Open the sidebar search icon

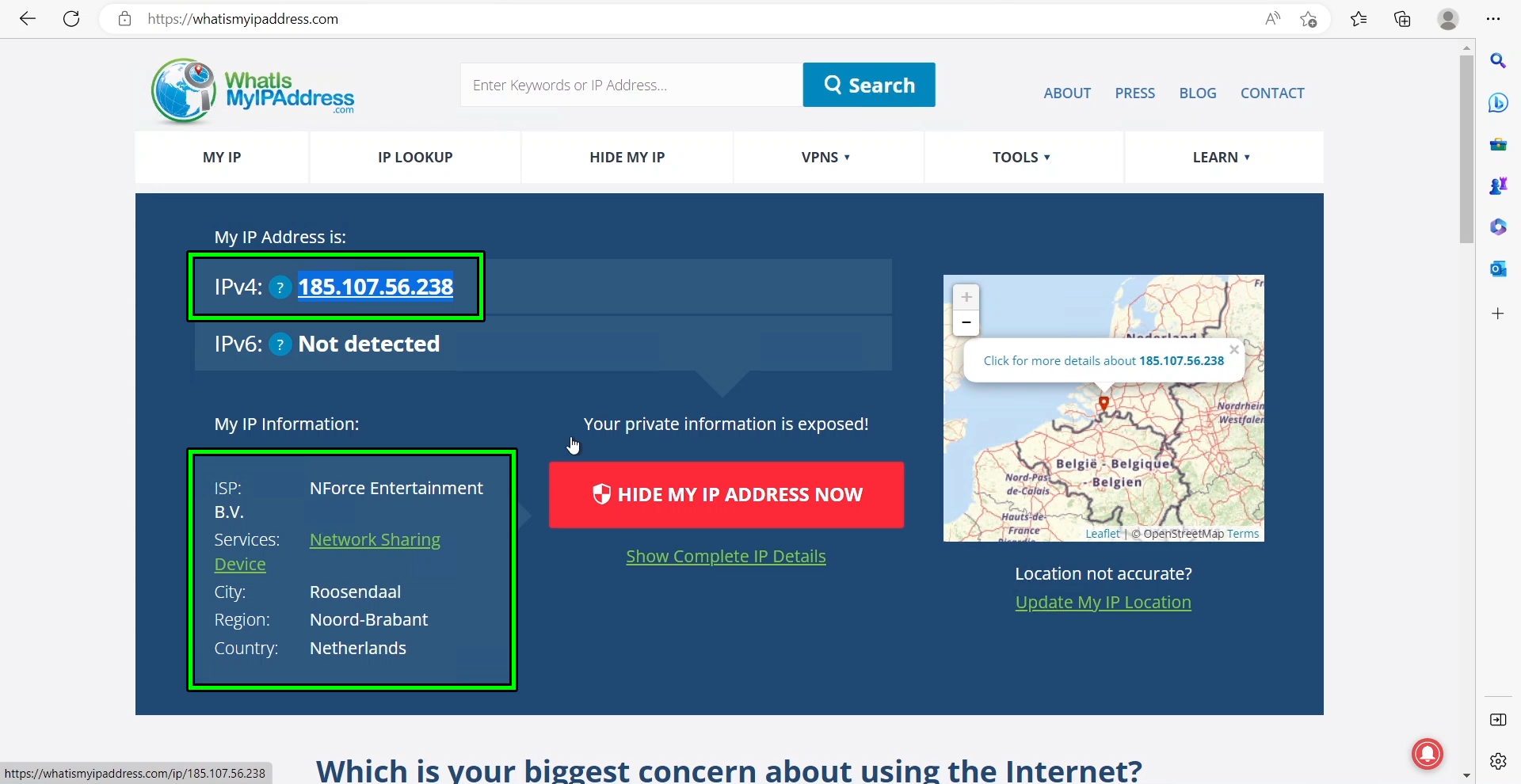[x=1499, y=60]
